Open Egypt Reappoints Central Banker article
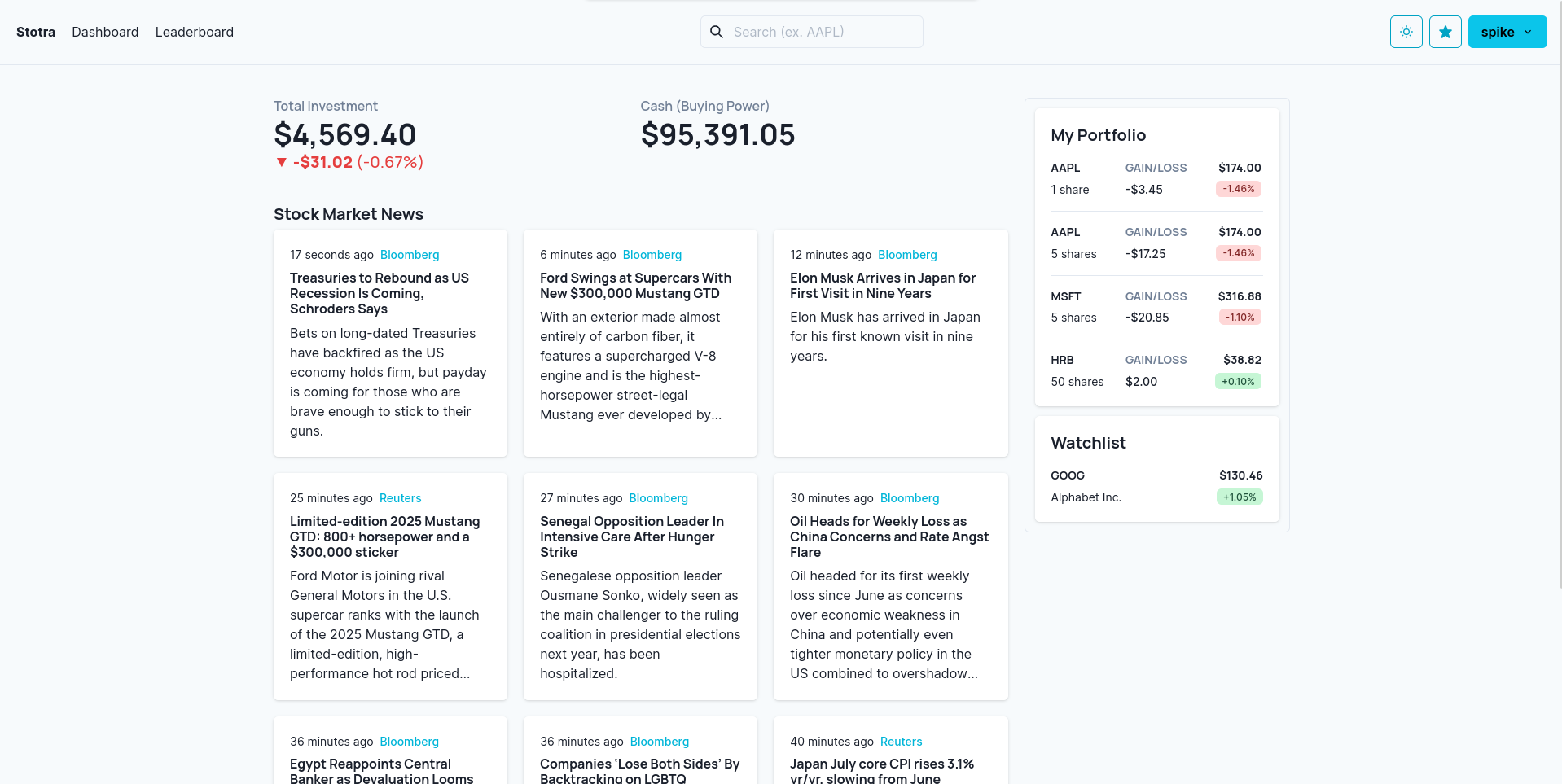Image resolution: width=1562 pixels, height=784 pixels. 390,750
